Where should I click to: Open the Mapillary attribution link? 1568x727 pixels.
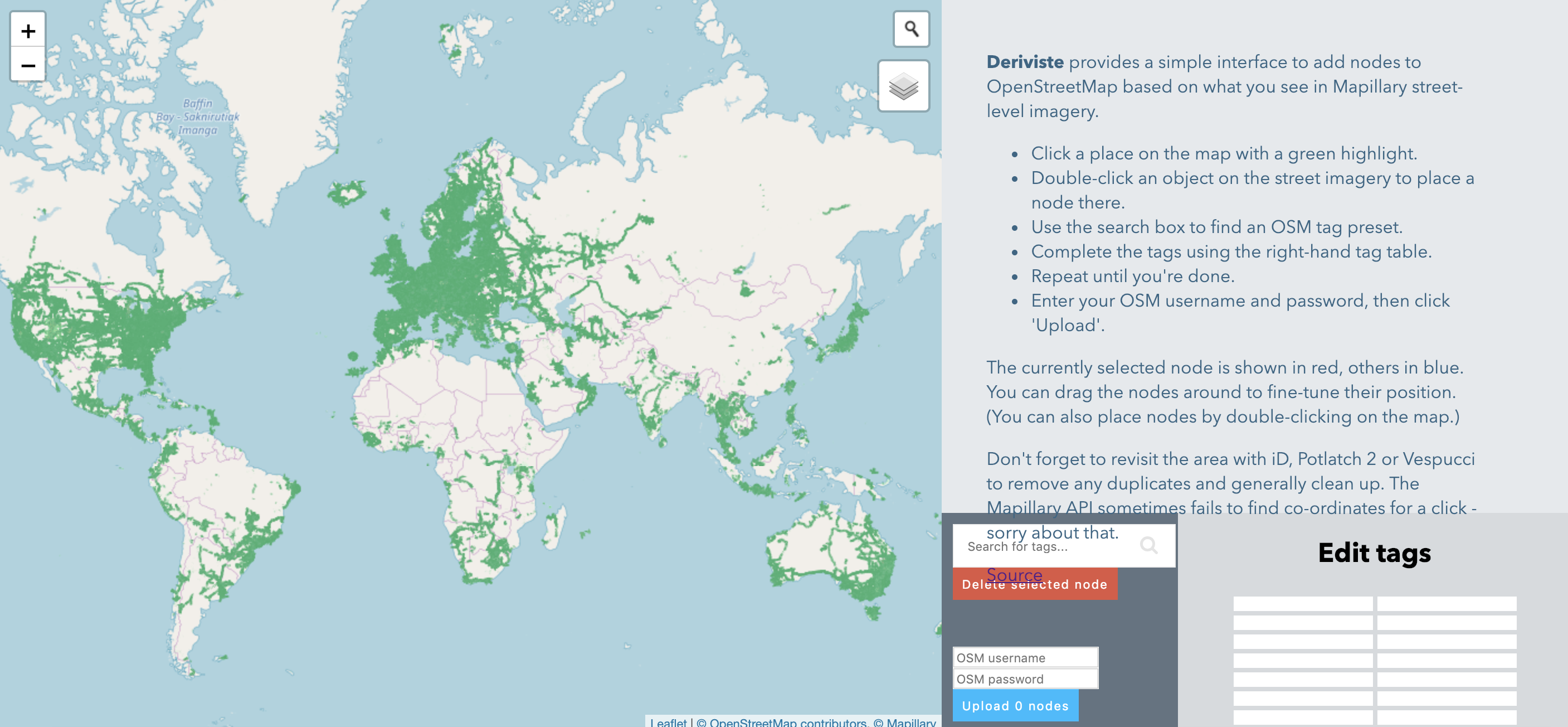(910, 722)
